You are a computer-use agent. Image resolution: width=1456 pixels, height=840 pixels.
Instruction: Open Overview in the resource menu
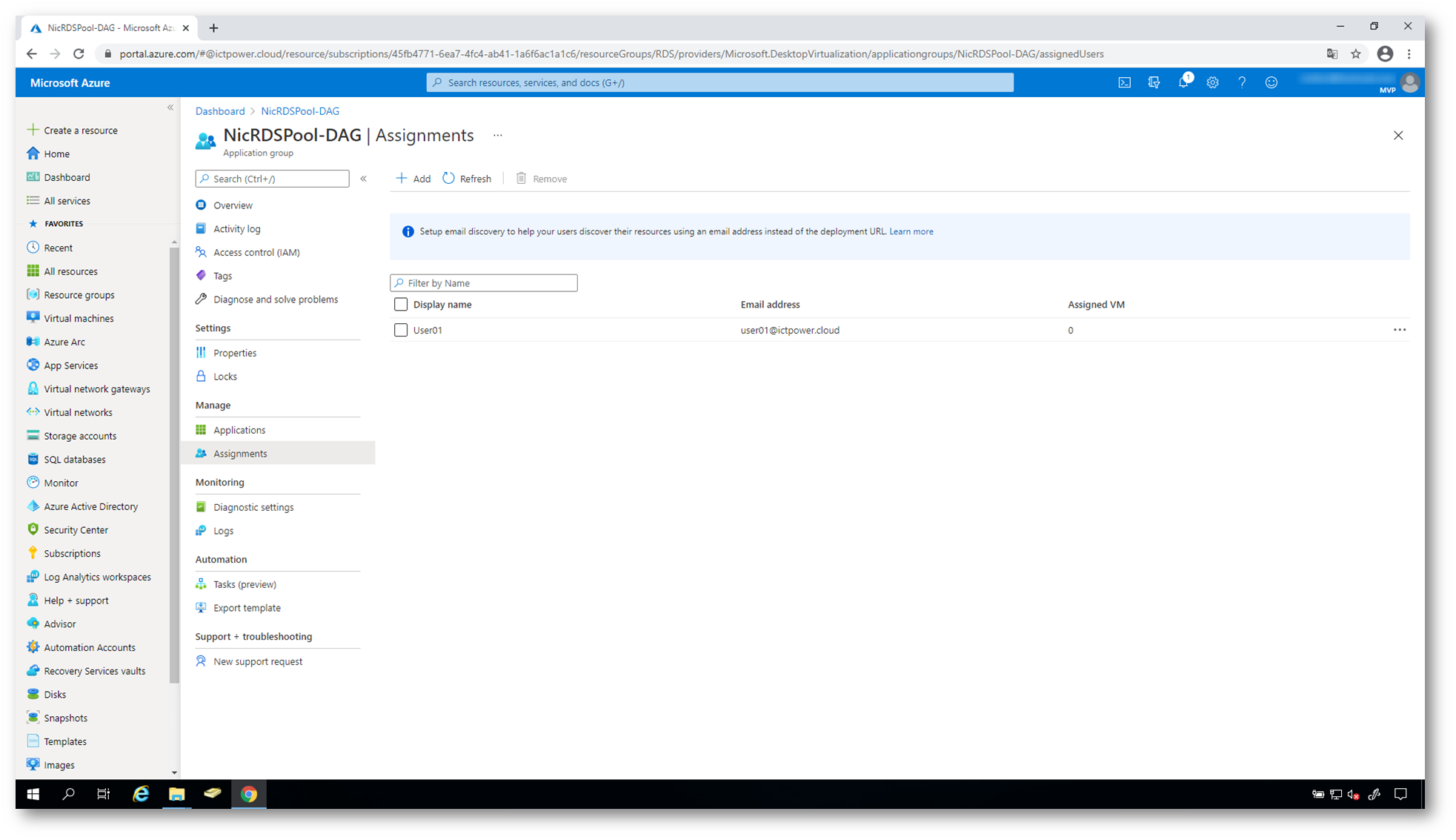[x=233, y=205]
